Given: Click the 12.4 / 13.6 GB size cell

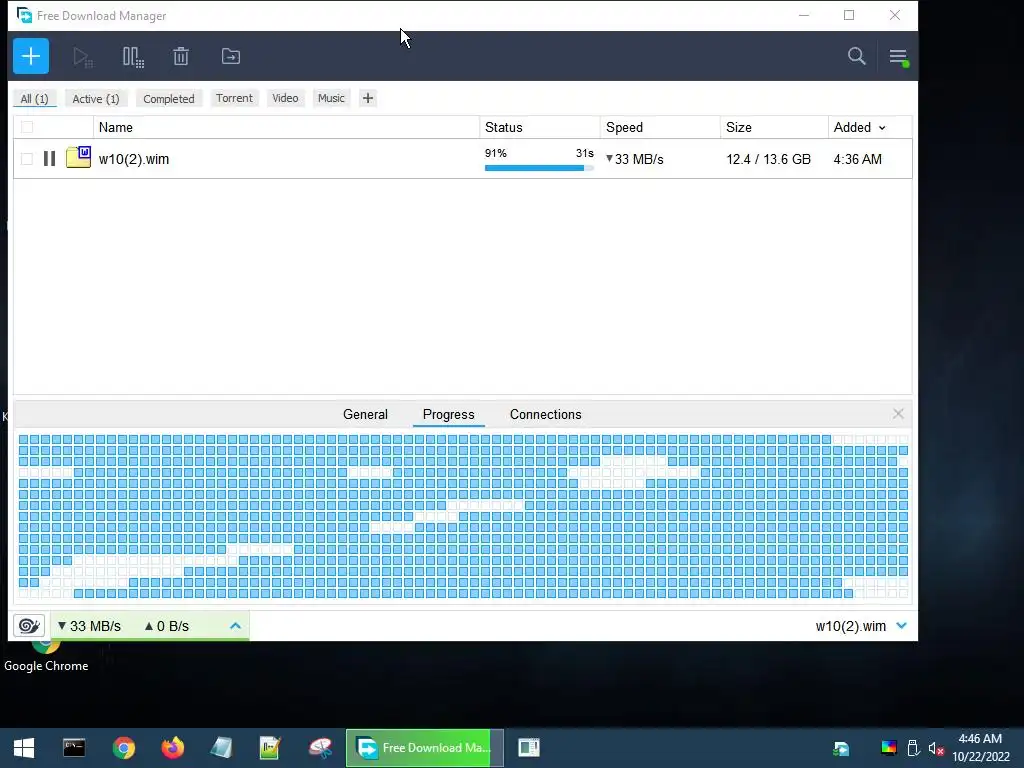Looking at the screenshot, I should (x=768, y=159).
